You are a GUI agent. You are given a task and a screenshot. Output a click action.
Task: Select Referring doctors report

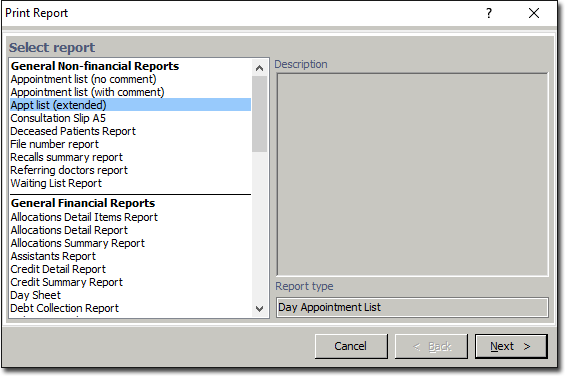(x=69, y=170)
